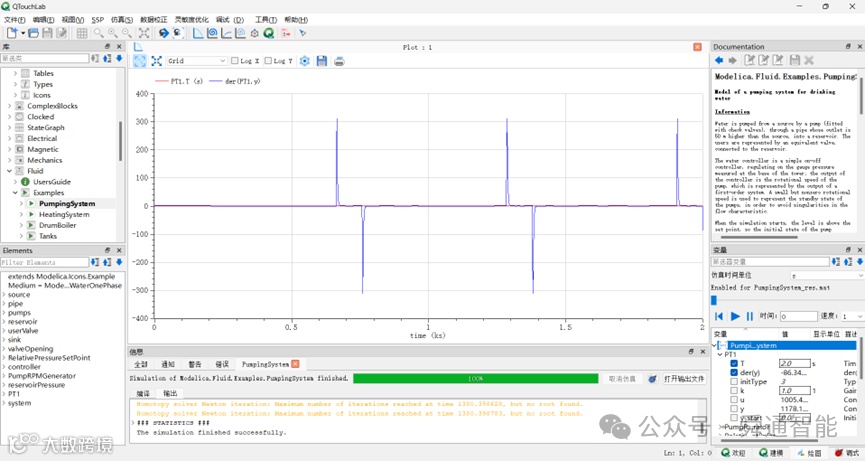Screen dimensions: 865x461
Task: Uncheck variable T in PT1
Action: [x=734, y=363]
